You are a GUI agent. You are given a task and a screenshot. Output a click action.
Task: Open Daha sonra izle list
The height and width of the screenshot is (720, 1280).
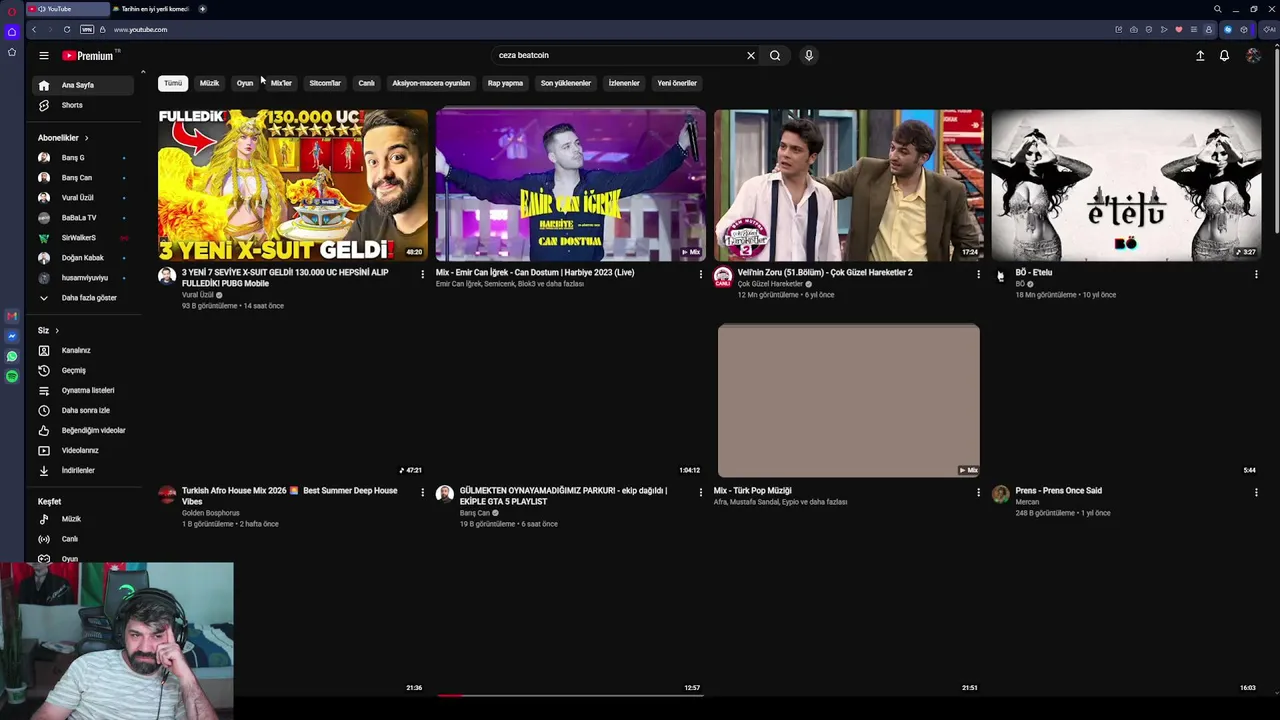(82, 410)
